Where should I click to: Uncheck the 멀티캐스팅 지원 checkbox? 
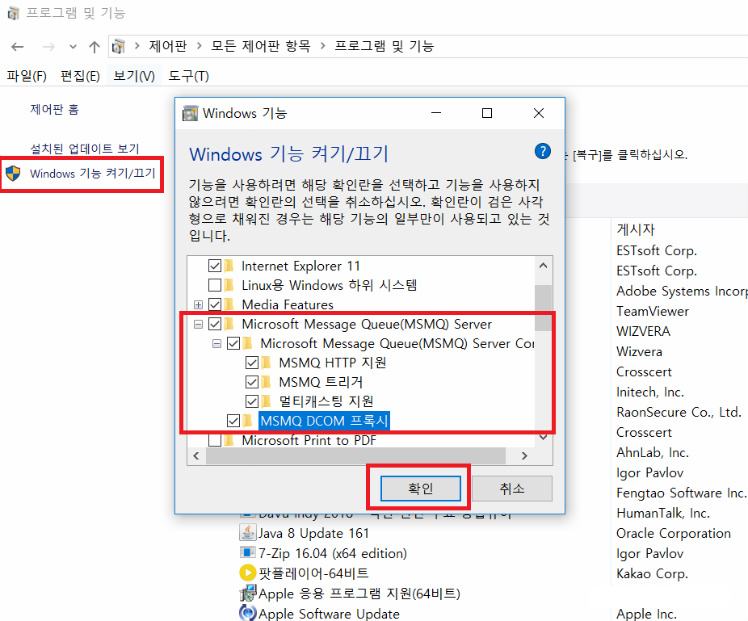pyautogui.click(x=252, y=401)
